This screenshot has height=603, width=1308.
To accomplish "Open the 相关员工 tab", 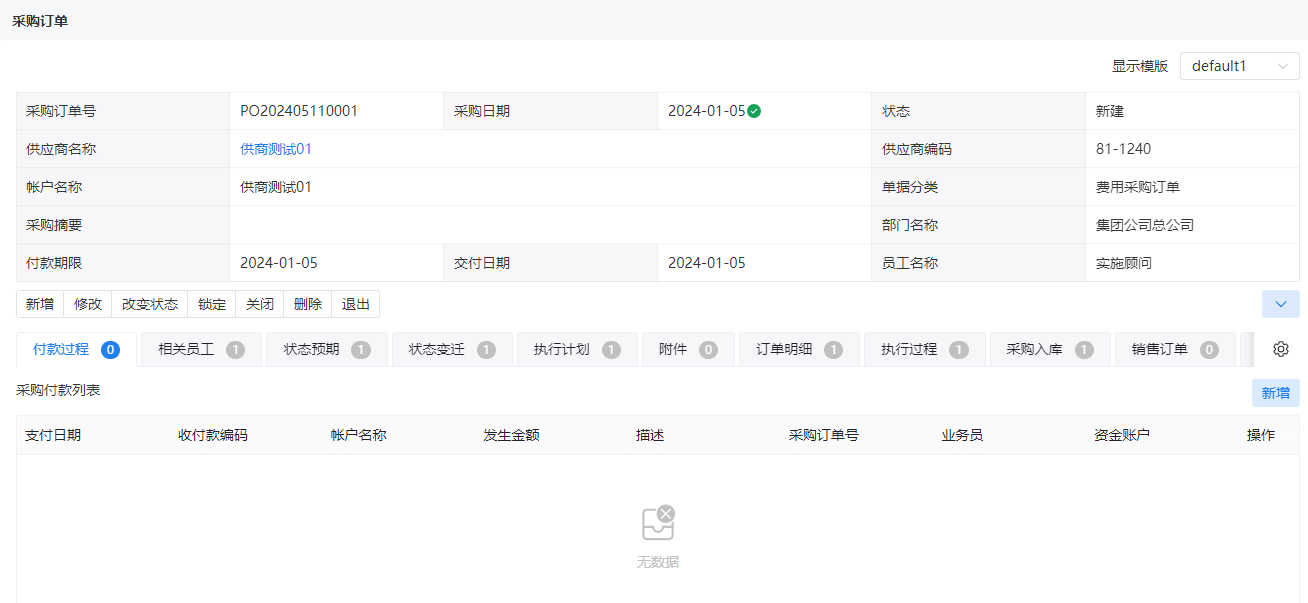I will (x=201, y=350).
